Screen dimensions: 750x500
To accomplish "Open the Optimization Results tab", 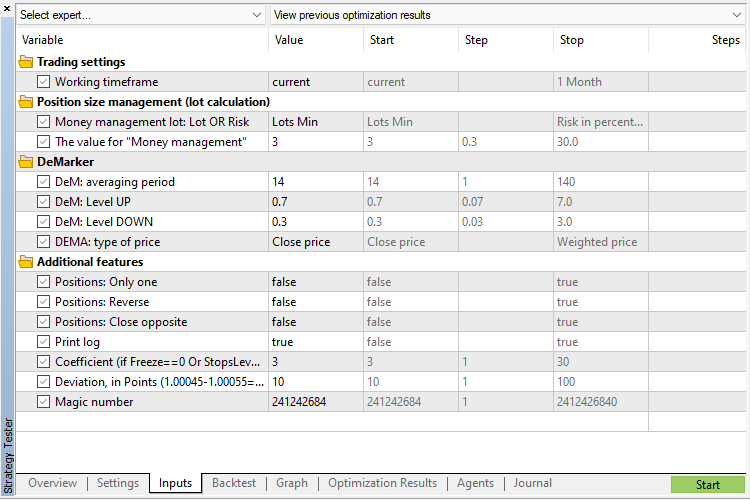I will point(383,483).
